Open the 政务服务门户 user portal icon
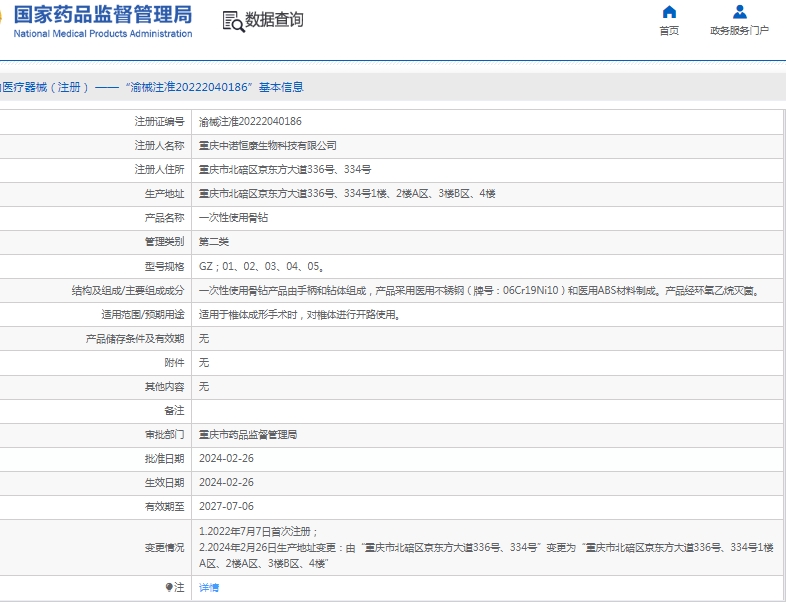The image size is (786, 610). click(739, 12)
